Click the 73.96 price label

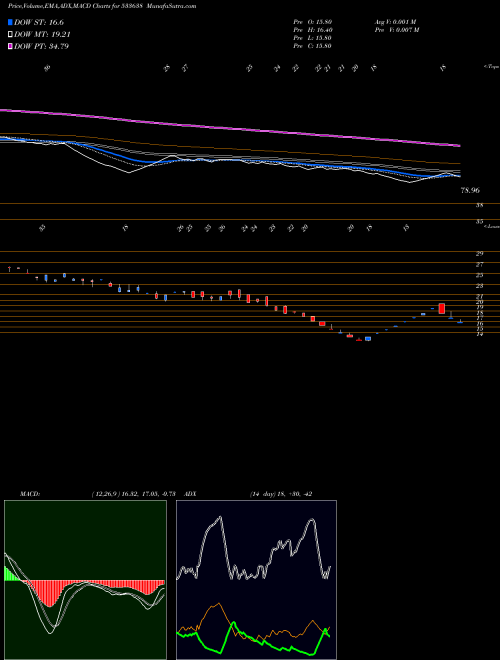pos(470,190)
